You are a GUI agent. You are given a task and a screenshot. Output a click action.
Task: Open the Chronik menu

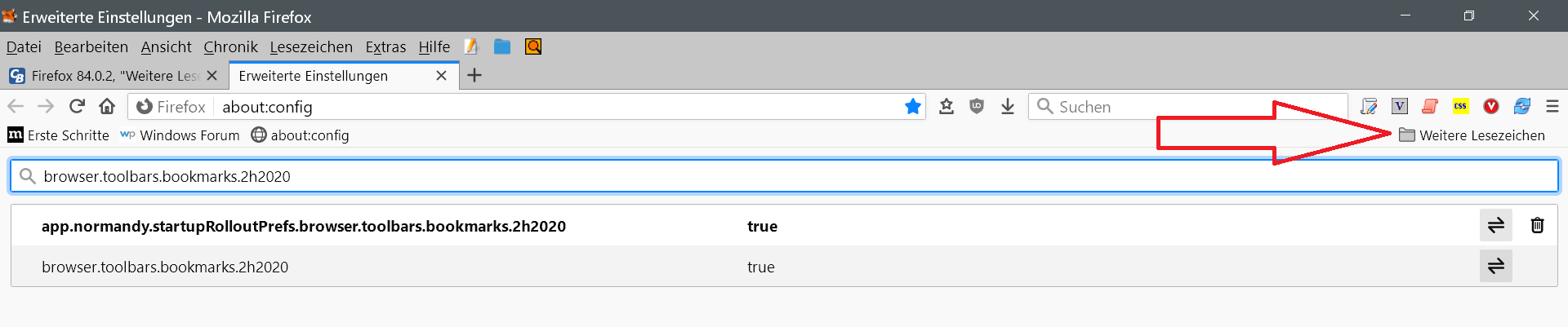[x=230, y=47]
